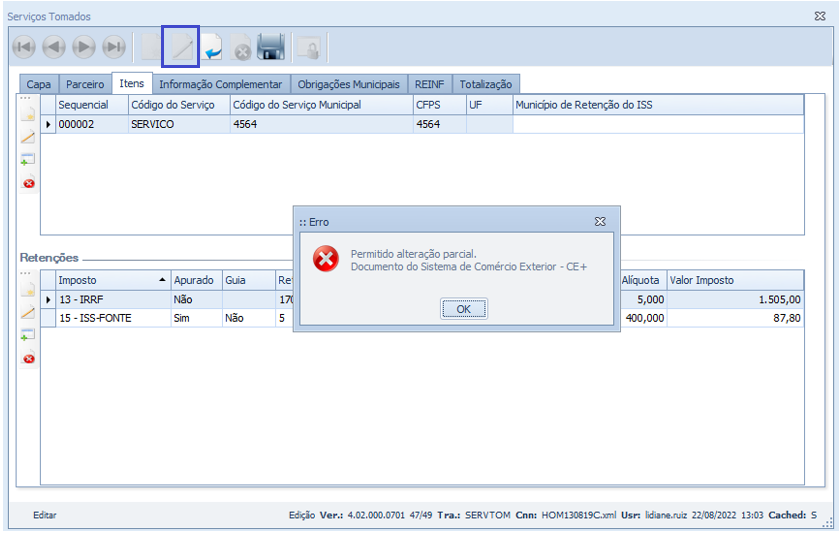Click the Código do Serviço Municipal column header
The image size is (839, 534).
tap(296, 104)
